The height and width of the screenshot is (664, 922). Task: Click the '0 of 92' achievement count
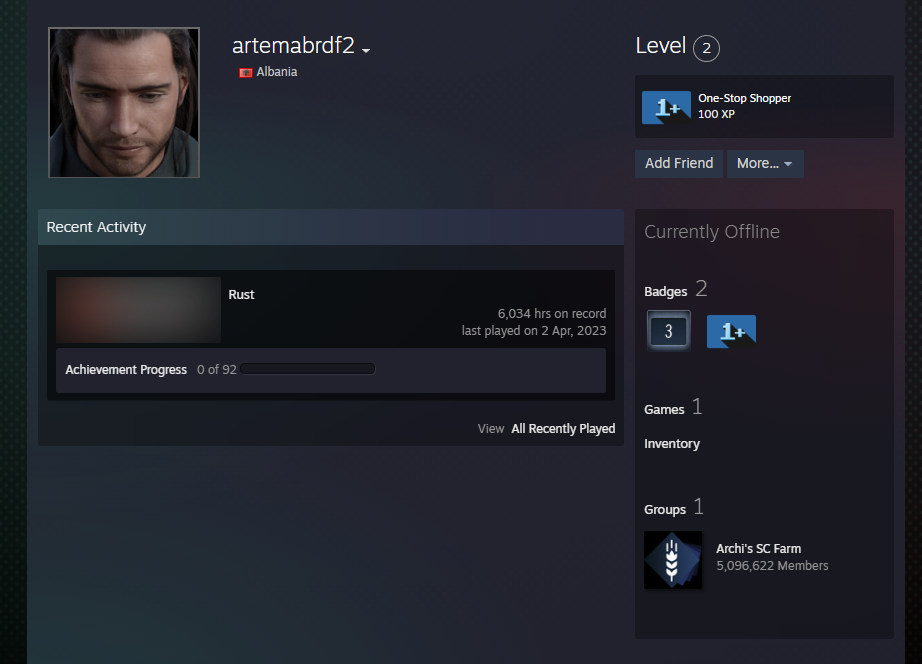click(216, 369)
